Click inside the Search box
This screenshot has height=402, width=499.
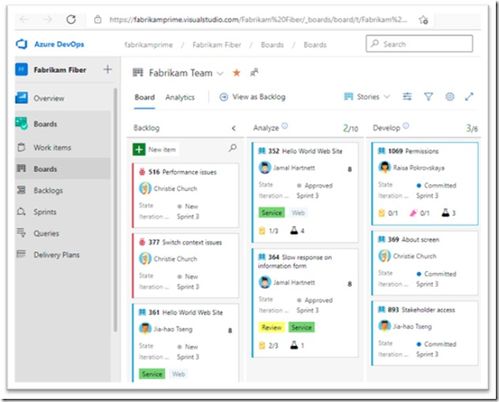tap(419, 44)
